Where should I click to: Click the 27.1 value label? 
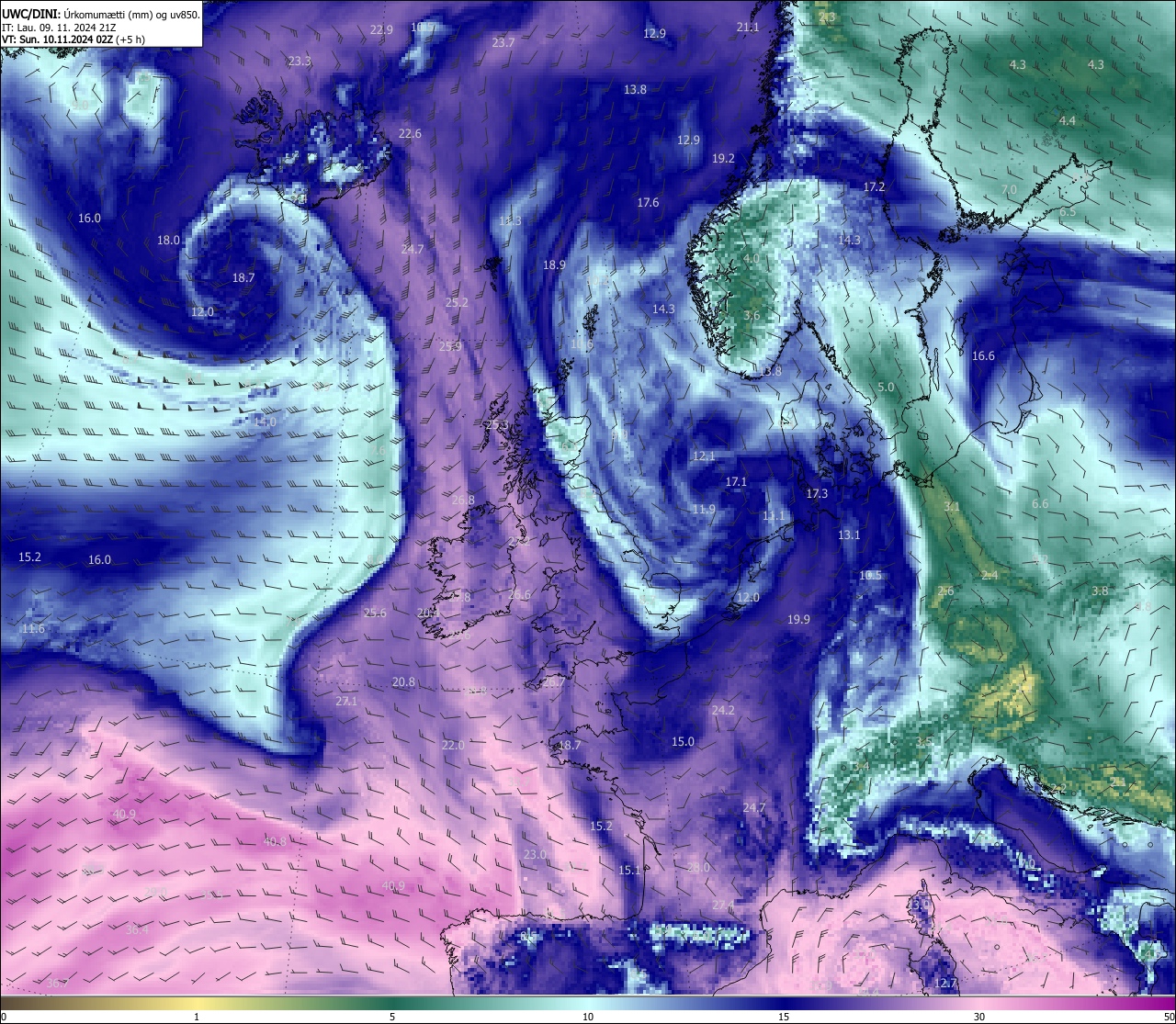click(346, 702)
